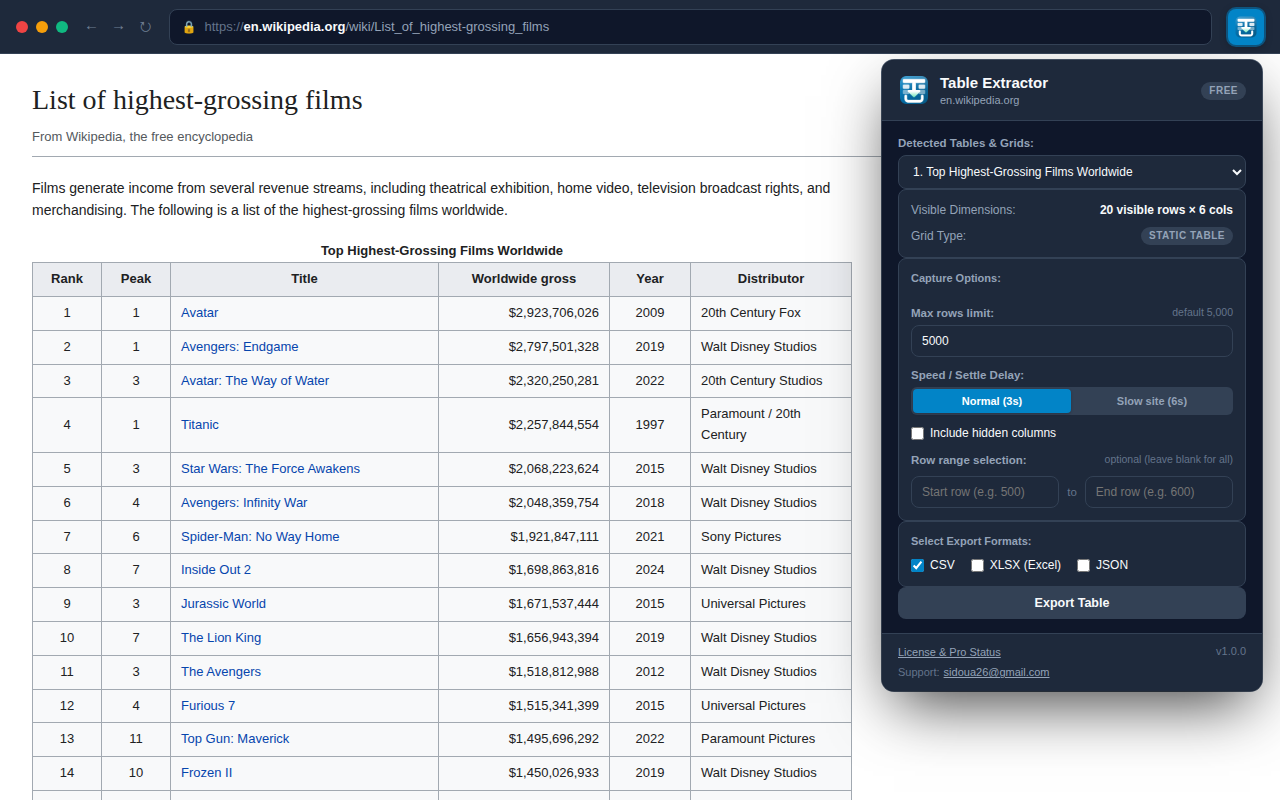Open the Avengers: Endgame link

coord(240,347)
